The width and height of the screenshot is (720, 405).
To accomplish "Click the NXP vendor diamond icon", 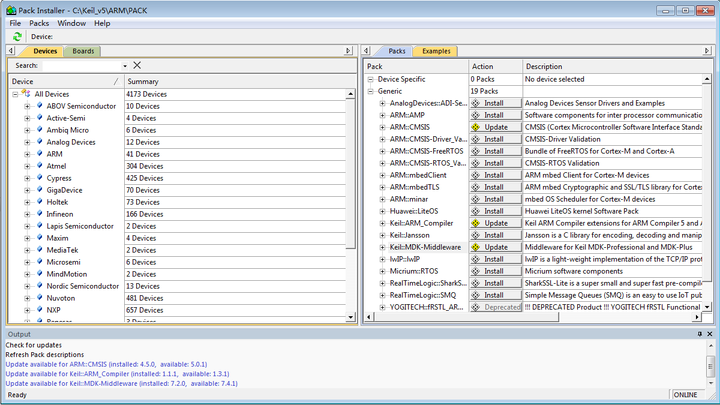I will [x=39, y=309].
